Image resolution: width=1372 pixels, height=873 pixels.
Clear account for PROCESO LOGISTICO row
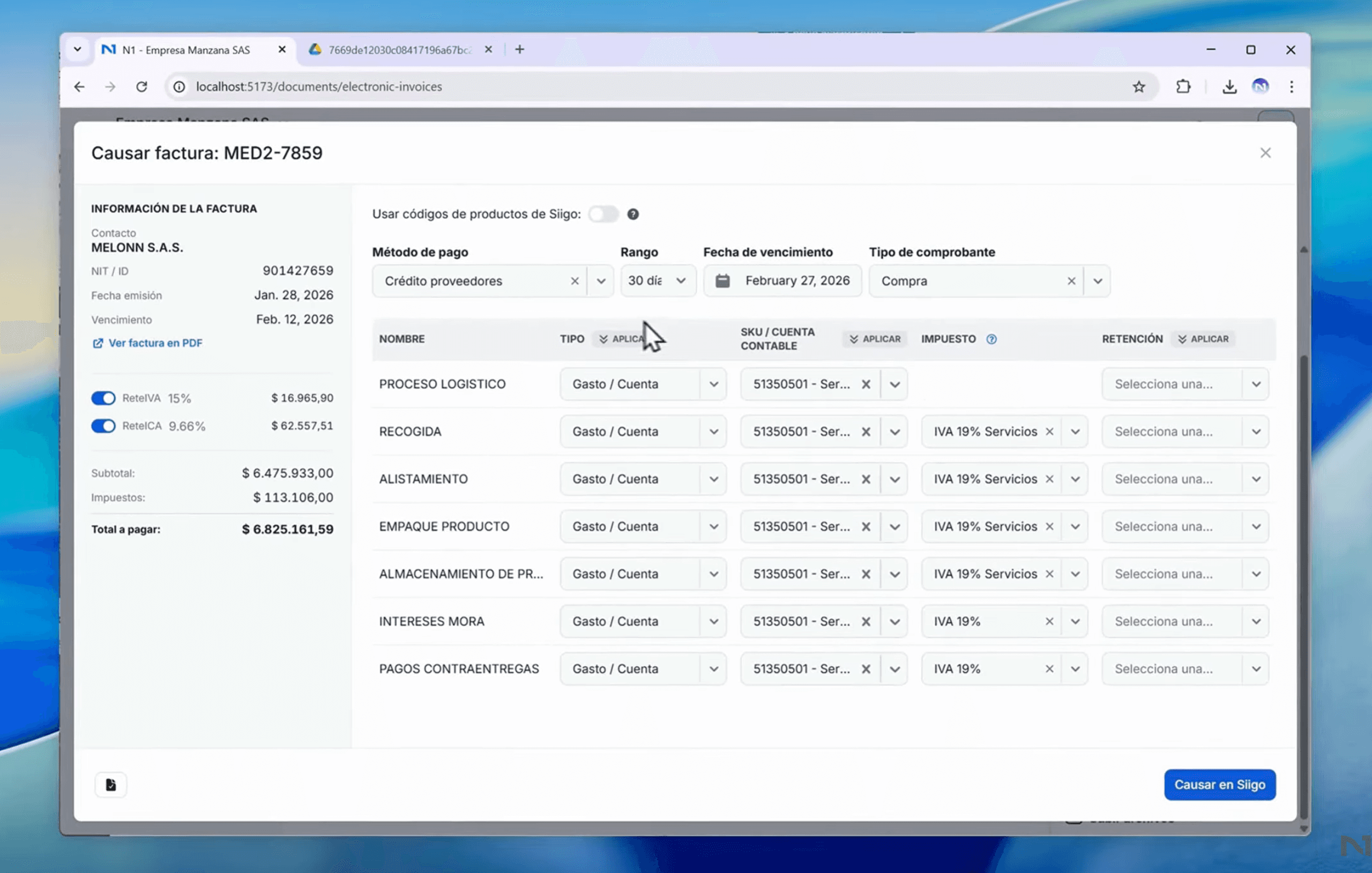[x=866, y=384]
